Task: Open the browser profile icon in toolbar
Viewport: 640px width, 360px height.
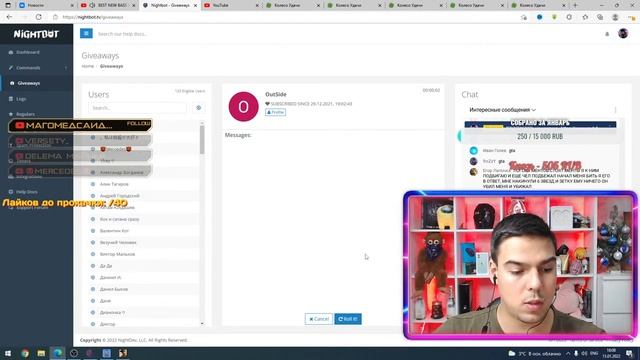Action: click(x=615, y=17)
